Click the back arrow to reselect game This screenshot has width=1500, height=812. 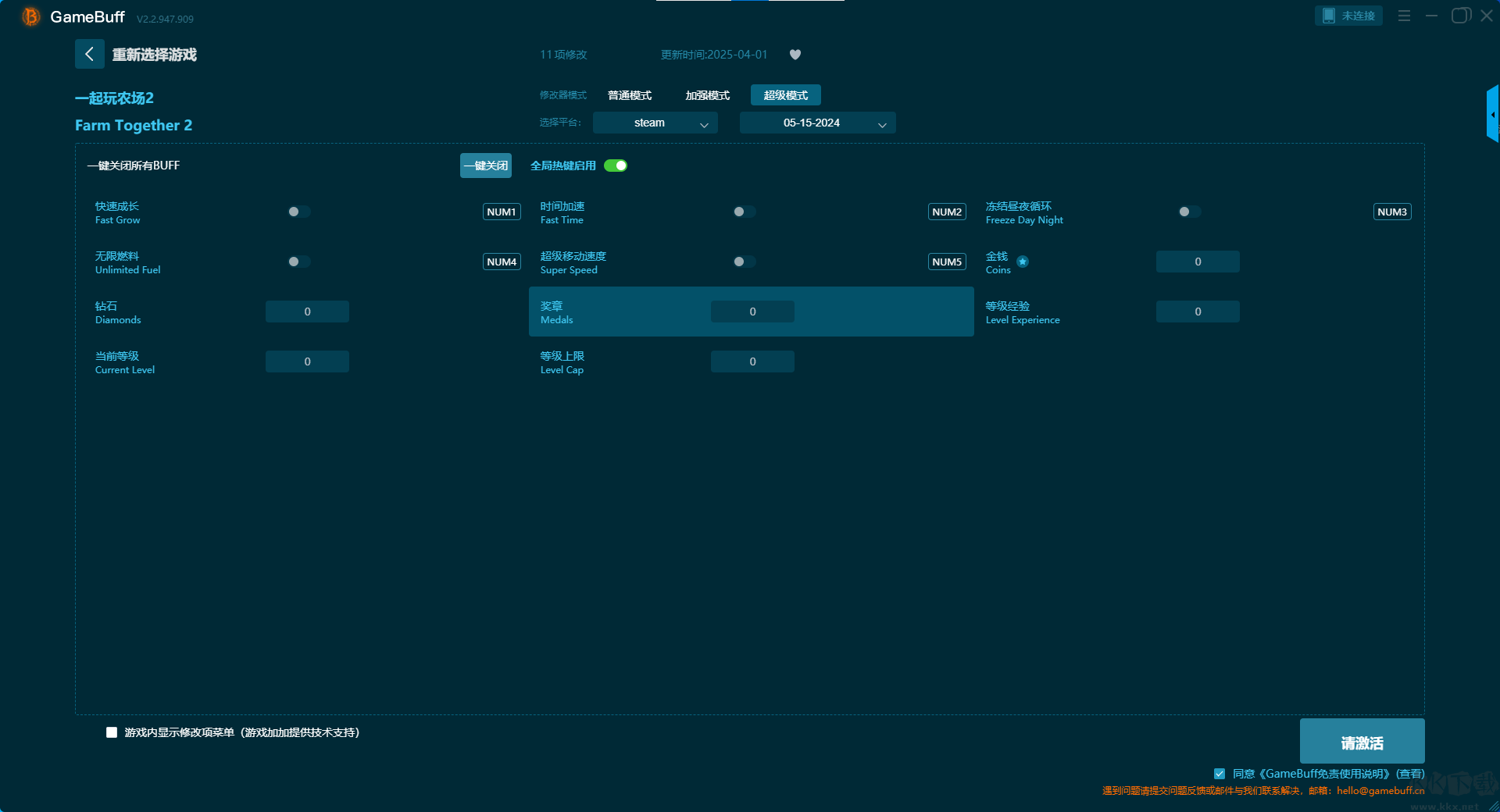[x=89, y=54]
